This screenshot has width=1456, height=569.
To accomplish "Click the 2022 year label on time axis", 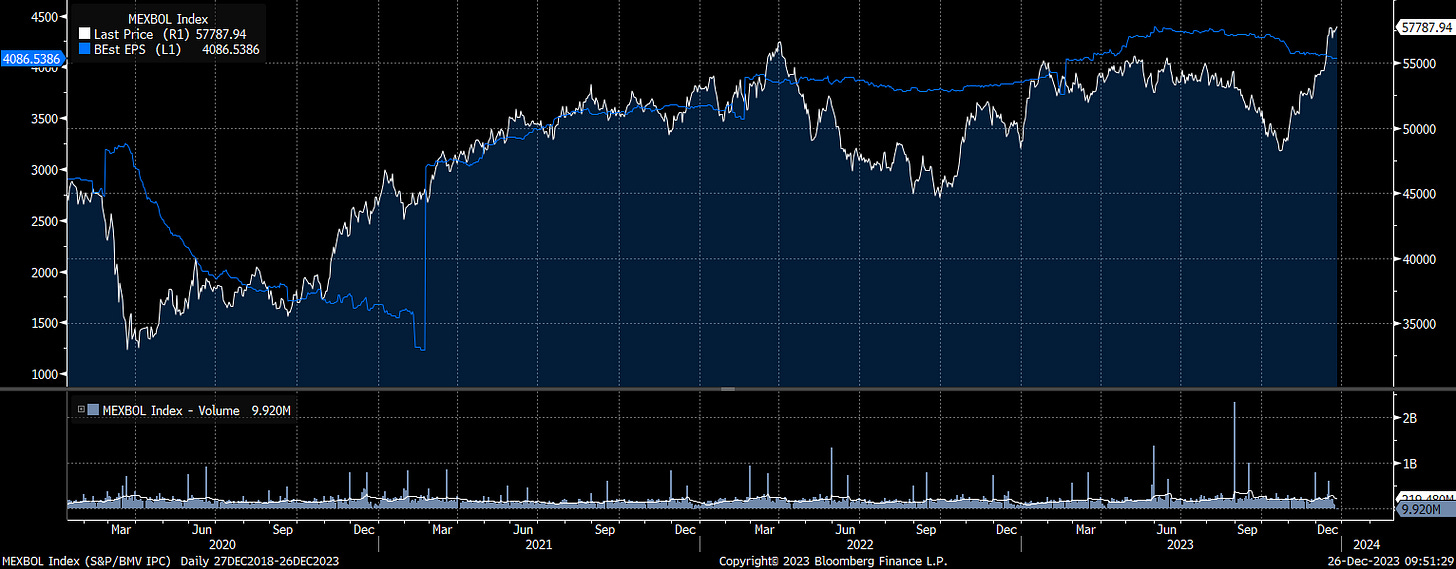I will tap(860, 545).
